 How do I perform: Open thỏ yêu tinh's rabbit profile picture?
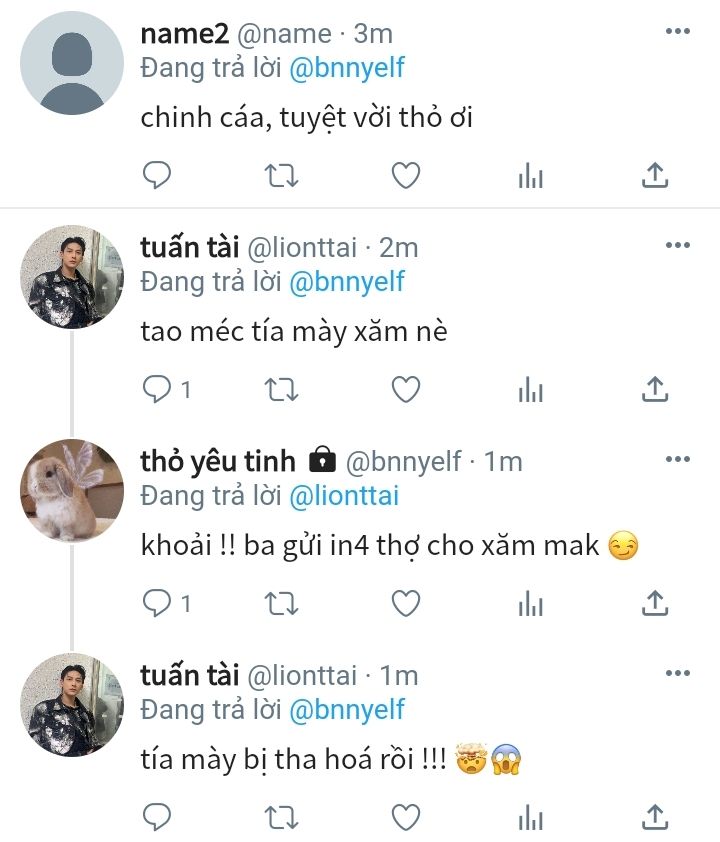(x=72, y=490)
